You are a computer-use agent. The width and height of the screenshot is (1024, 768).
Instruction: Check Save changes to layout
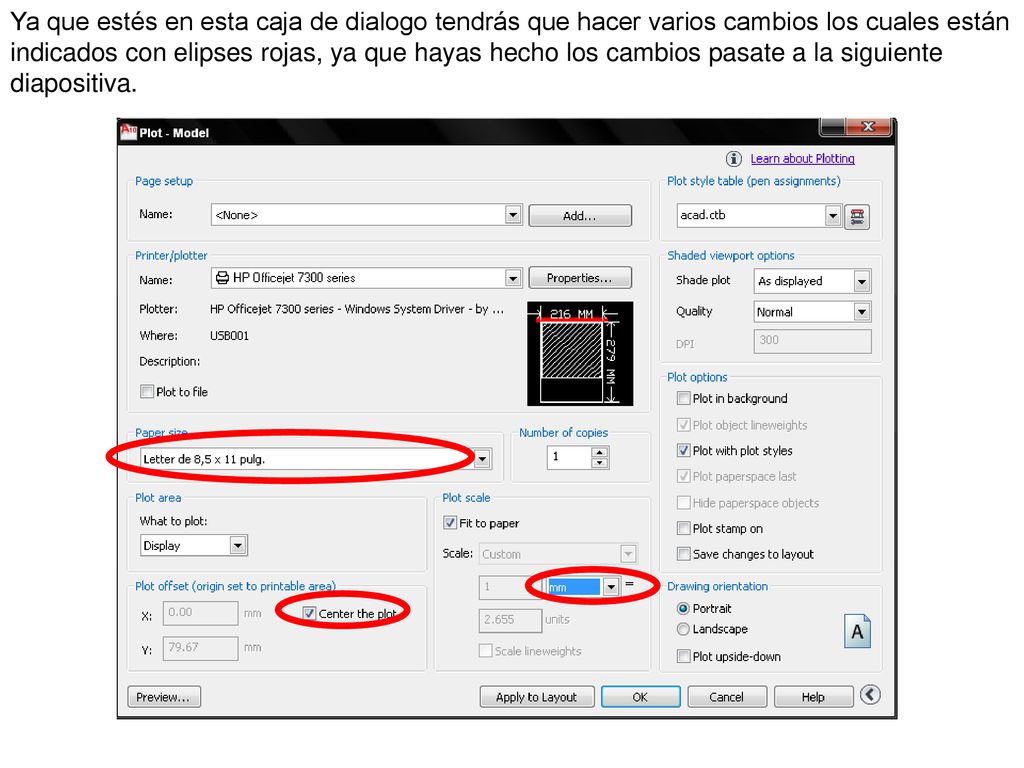[683, 554]
